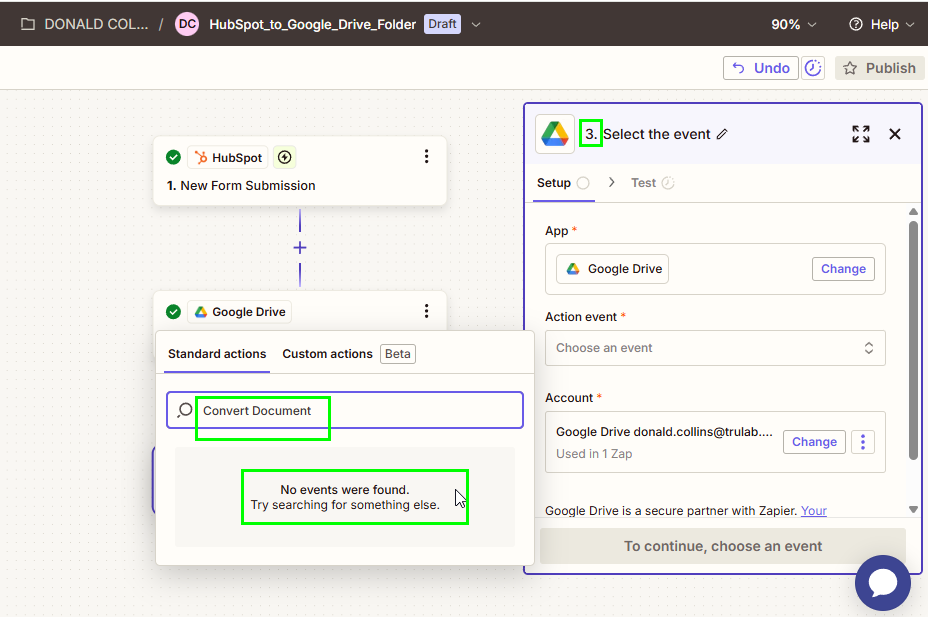This screenshot has width=928, height=617.
Task: Click the Google Drive chip in App field
Action: click(x=613, y=269)
